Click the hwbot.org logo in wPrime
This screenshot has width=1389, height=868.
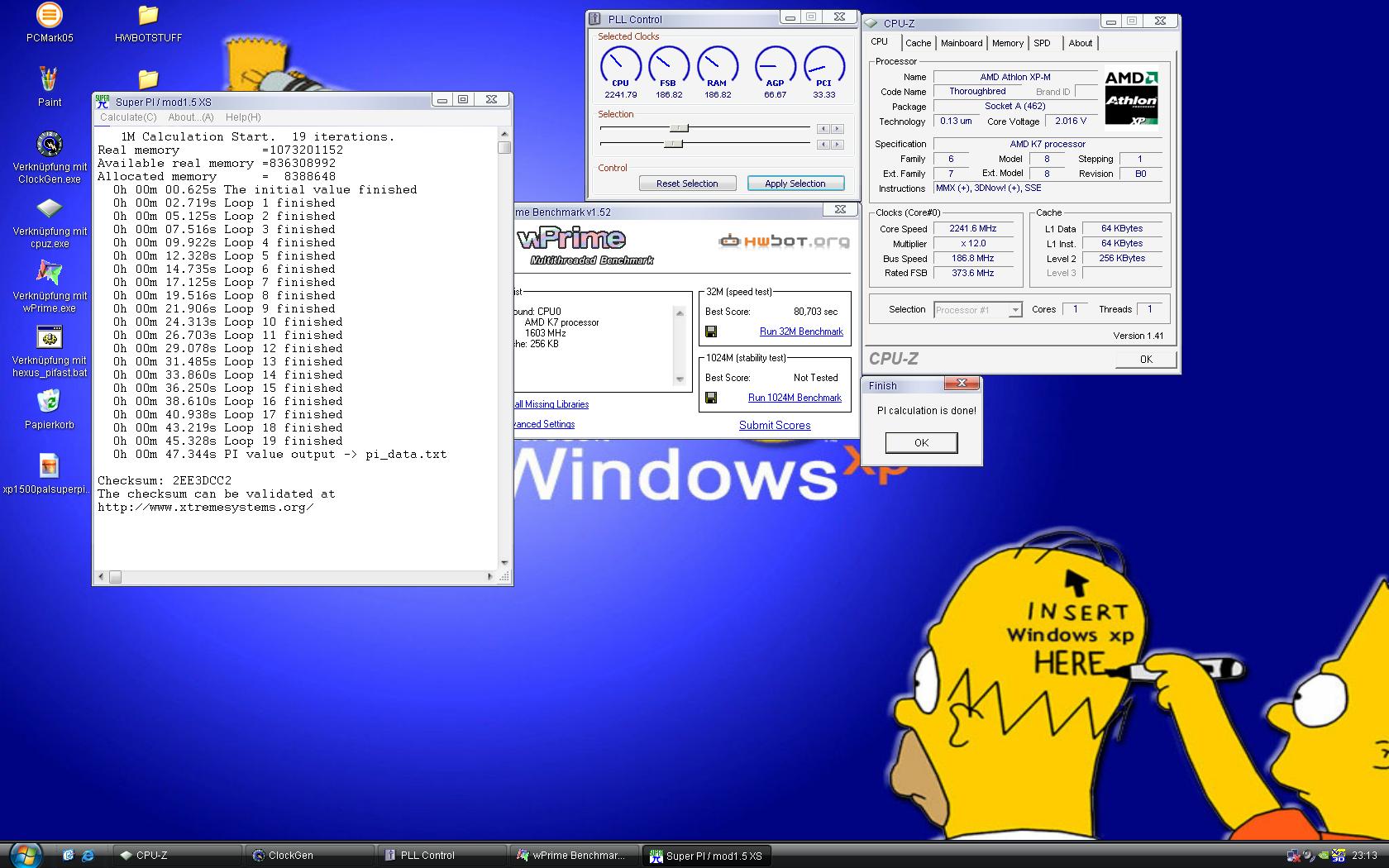784,241
